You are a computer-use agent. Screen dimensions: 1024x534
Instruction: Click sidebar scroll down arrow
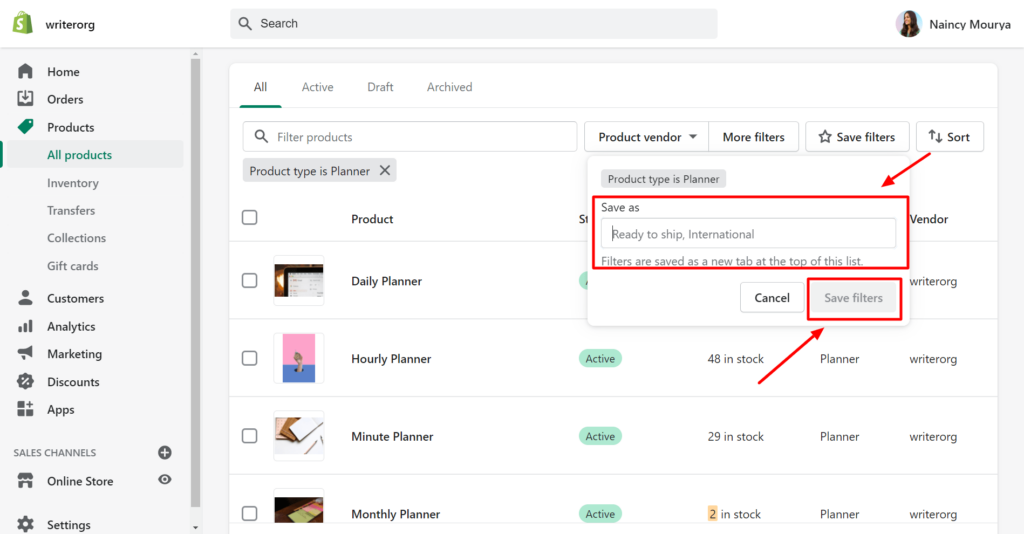pyautogui.click(x=195, y=527)
